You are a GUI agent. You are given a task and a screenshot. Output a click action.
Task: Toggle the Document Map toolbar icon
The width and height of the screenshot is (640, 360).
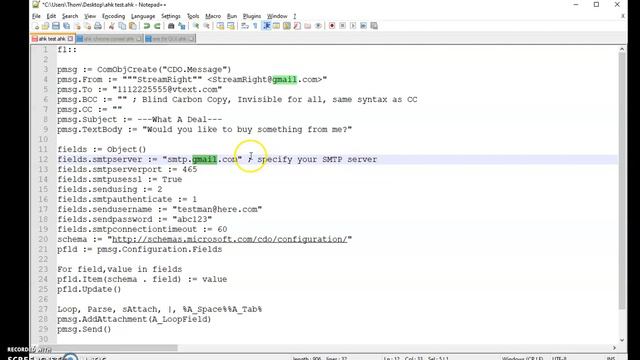coord(287,26)
